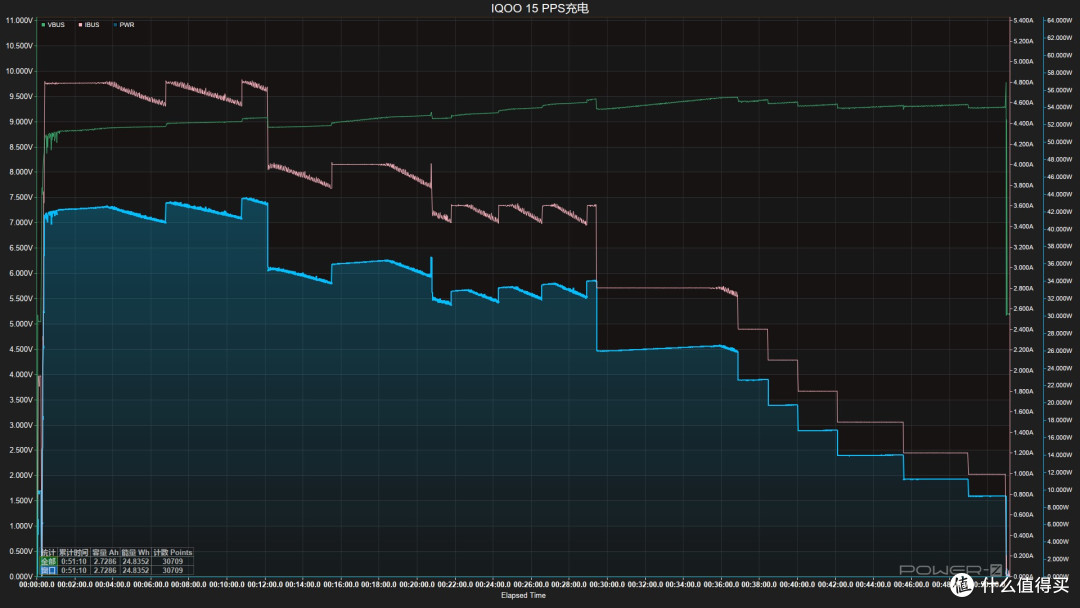Click the 统计 header in stats table
This screenshot has height=608, width=1080.
click(x=49, y=552)
